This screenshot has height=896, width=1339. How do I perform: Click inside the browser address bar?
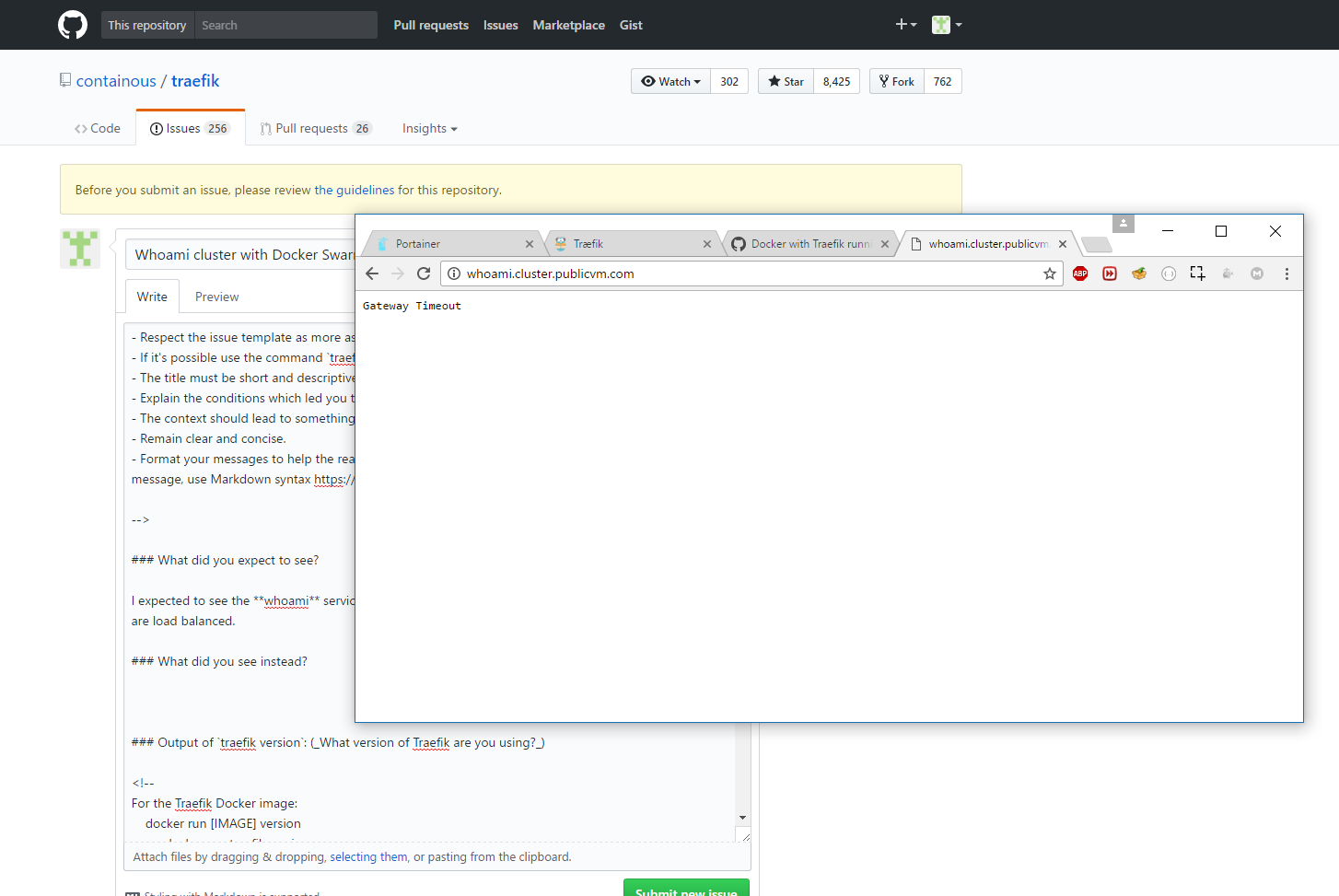645,273
